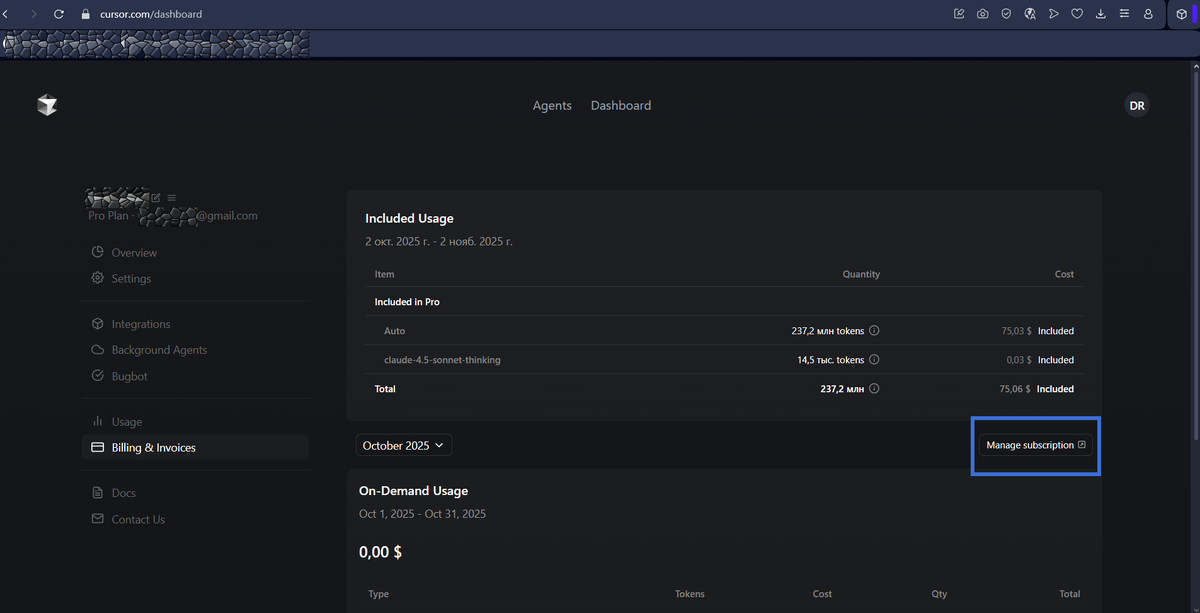This screenshot has width=1200, height=613.
Task: Open the October 2025 month dropdown
Action: pos(404,445)
